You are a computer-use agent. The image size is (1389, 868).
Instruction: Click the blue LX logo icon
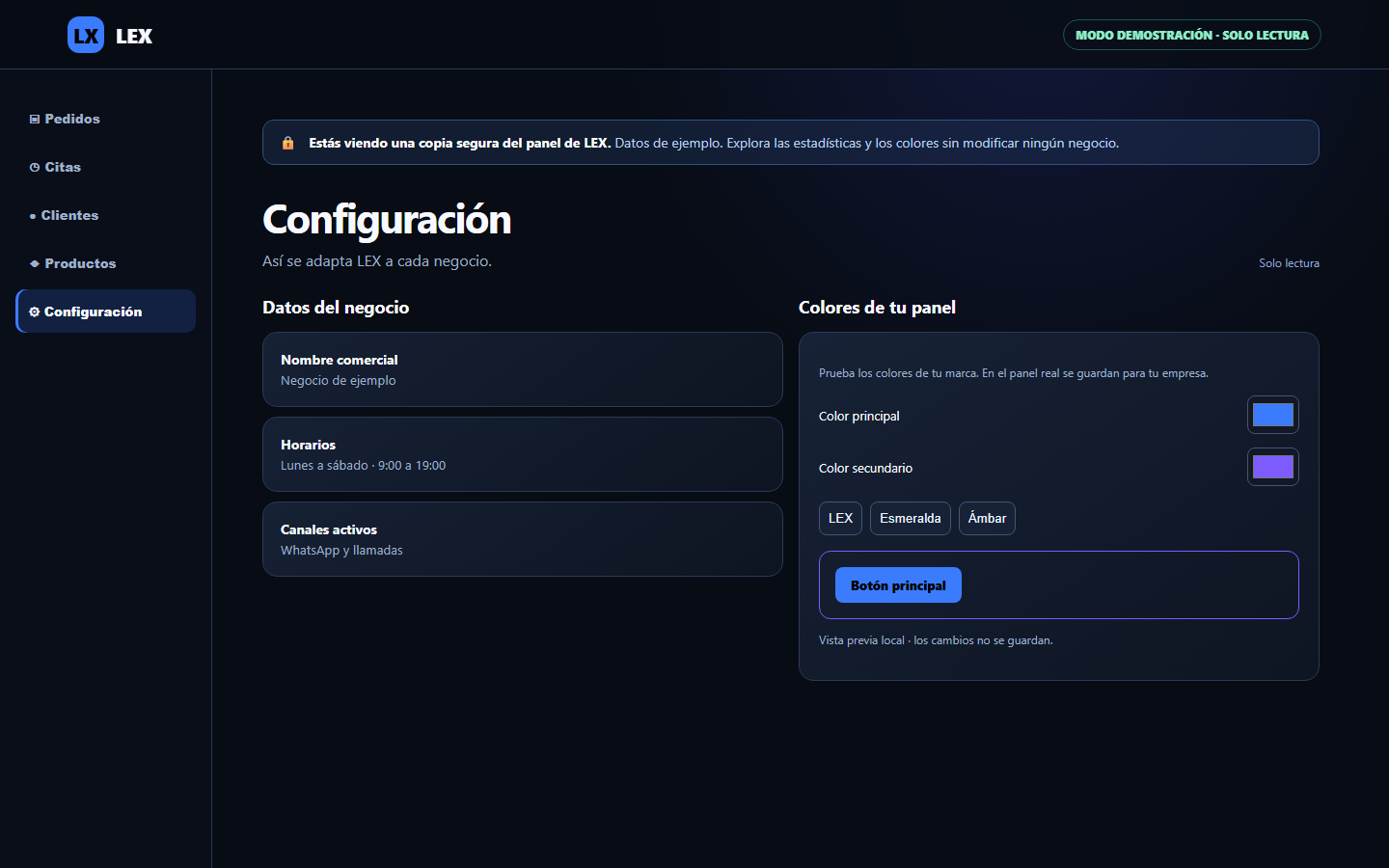click(86, 36)
